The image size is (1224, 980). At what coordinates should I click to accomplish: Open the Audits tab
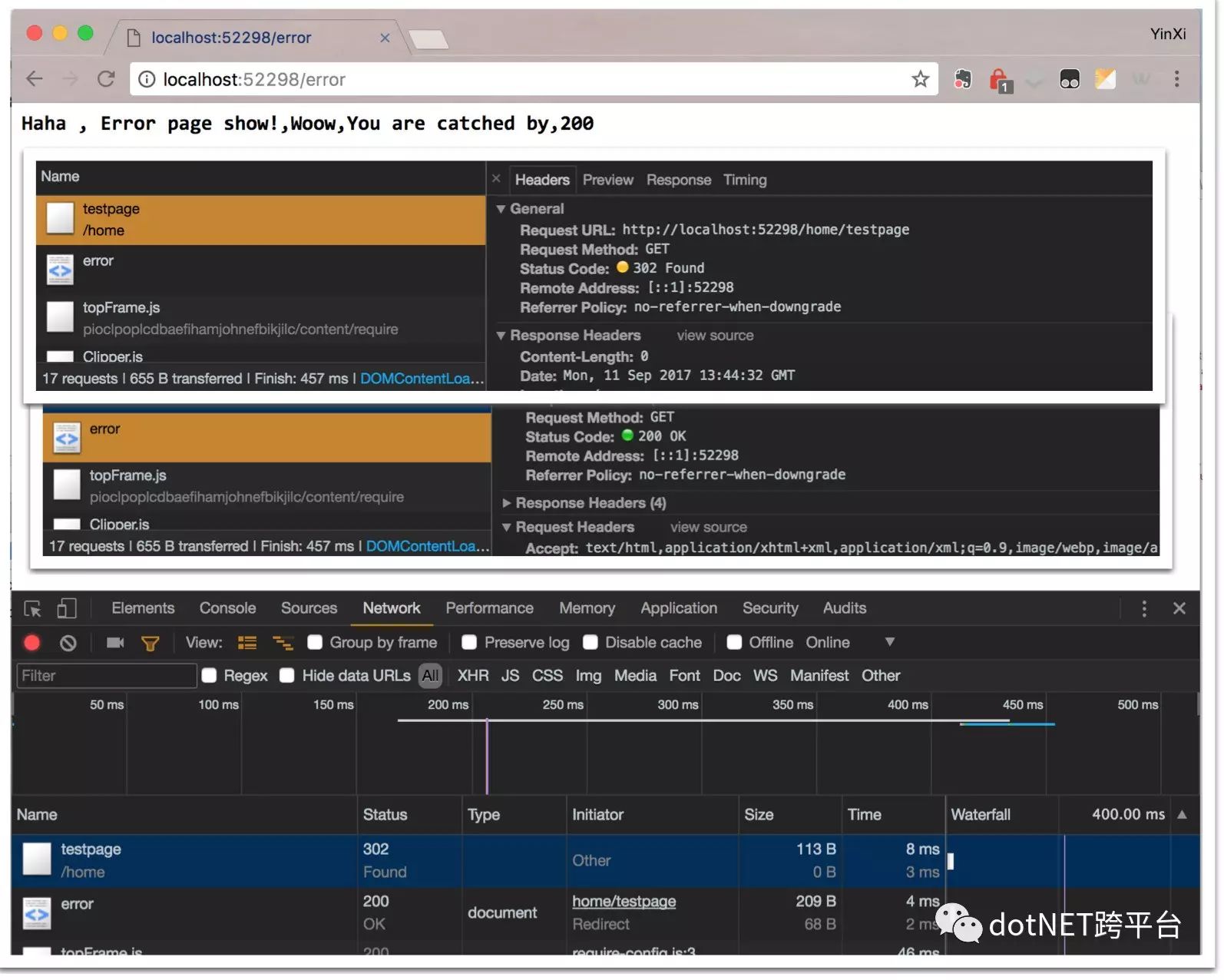(x=845, y=608)
